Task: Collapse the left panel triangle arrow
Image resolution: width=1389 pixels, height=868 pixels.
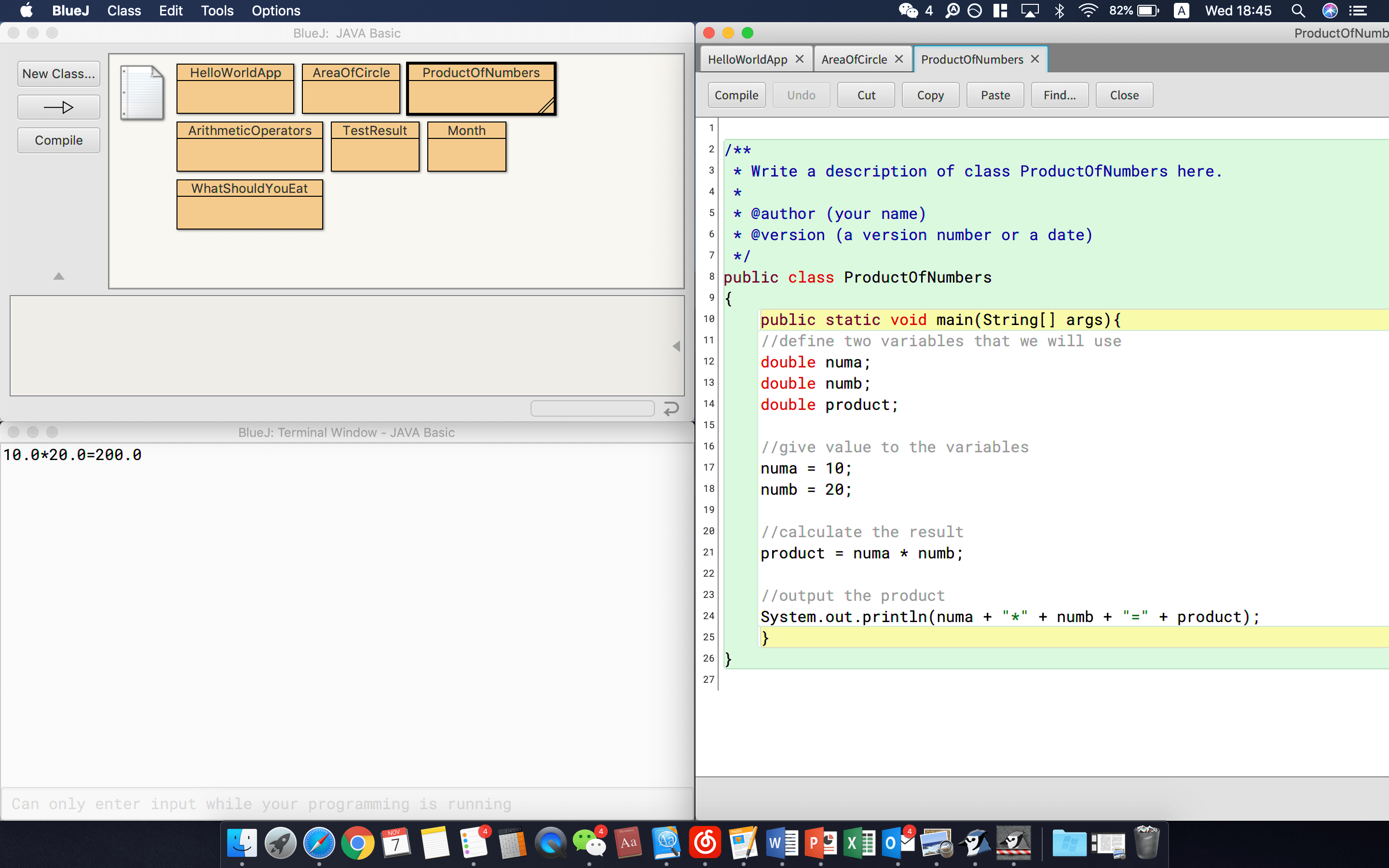Action: (58, 276)
